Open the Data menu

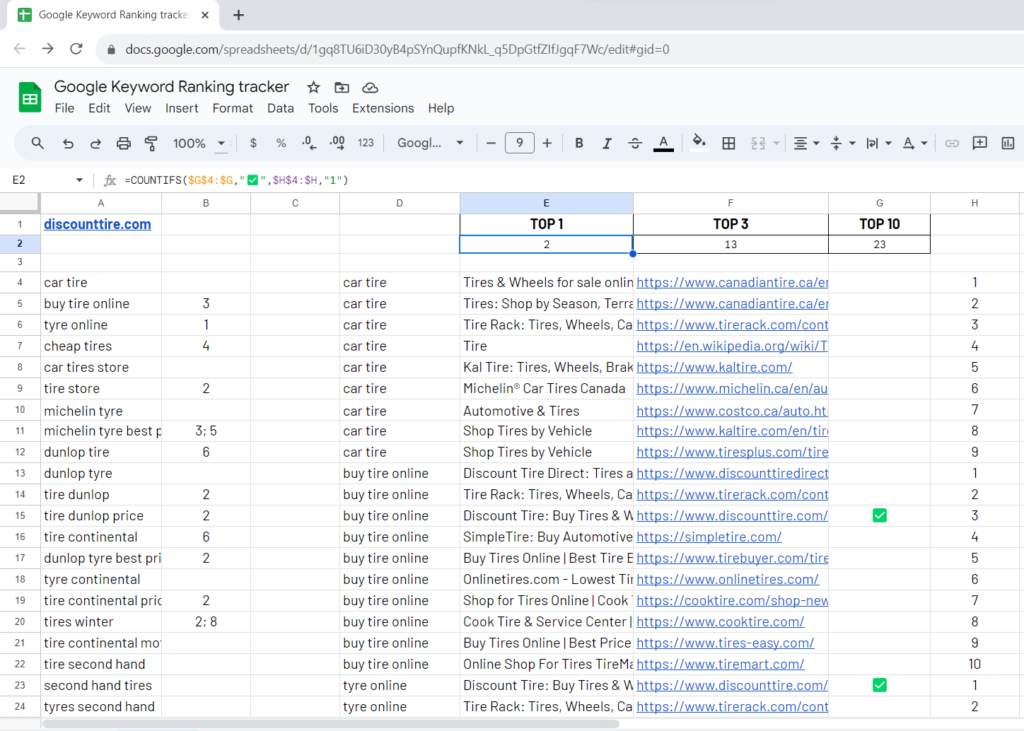(x=280, y=108)
